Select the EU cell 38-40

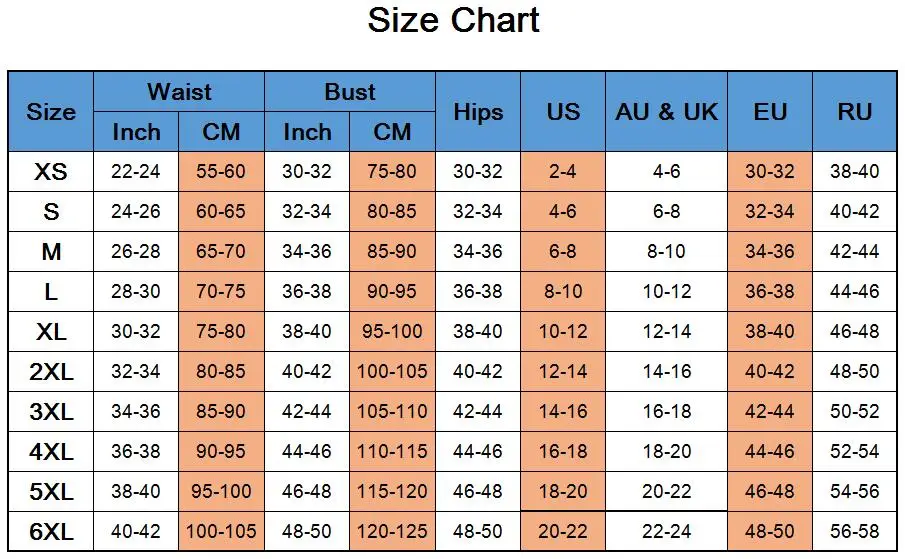(770, 331)
